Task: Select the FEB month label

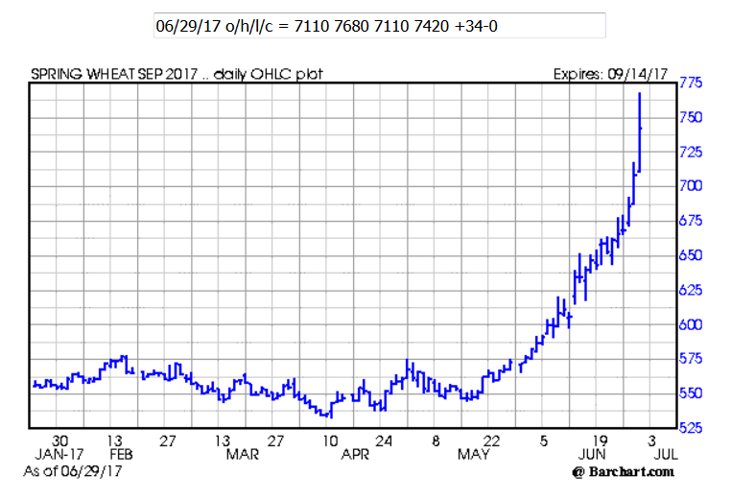Action: coord(119,455)
